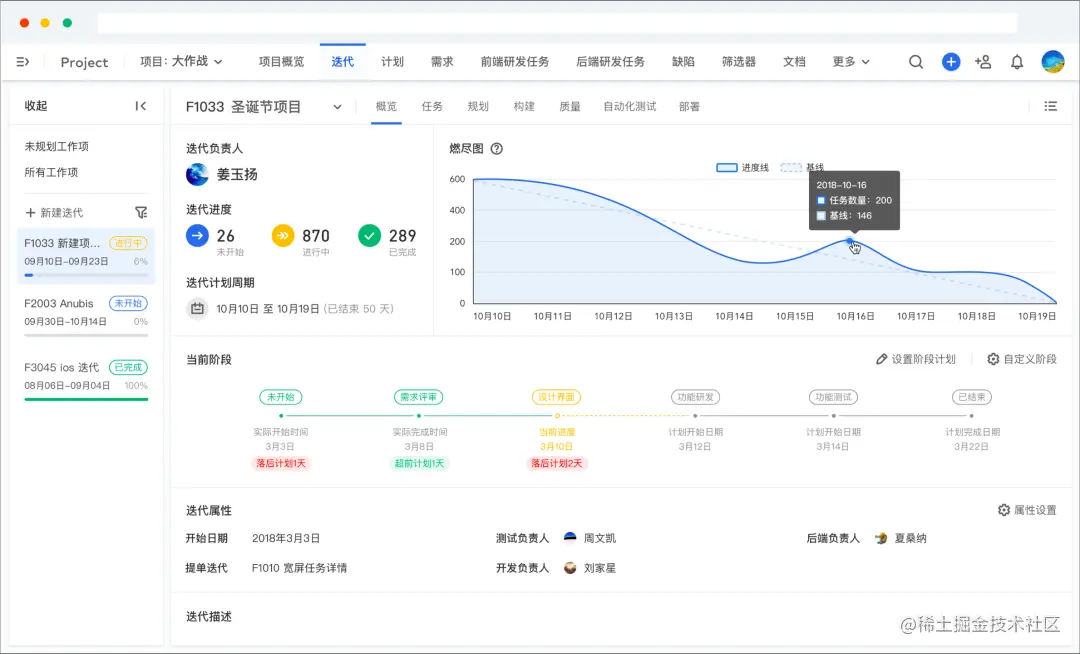Click the burndown chart help question icon
This screenshot has width=1080, height=654.
497,149
